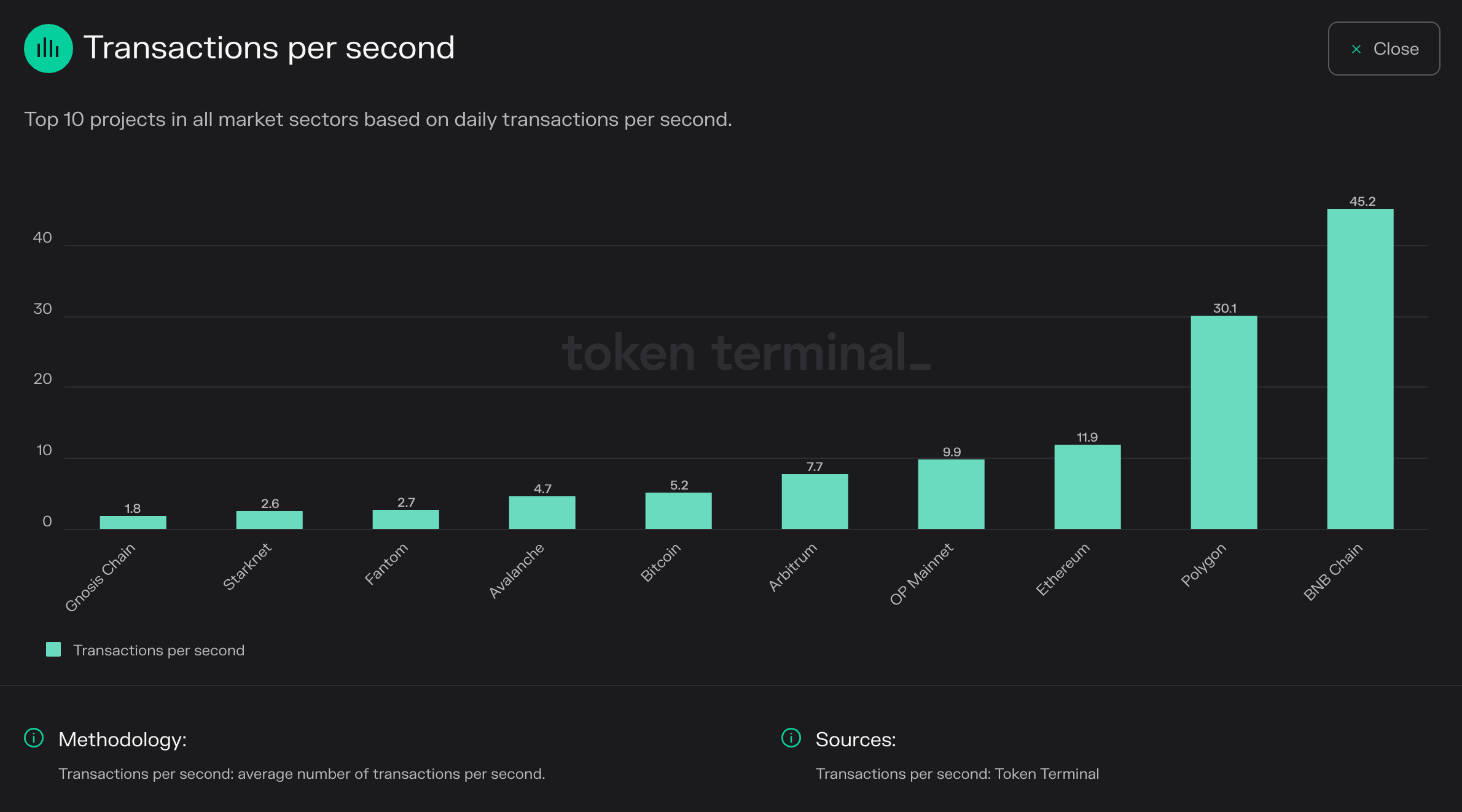1462x812 pixels.
Task: Click the token terminal watermark
Action: click(746, 353)
